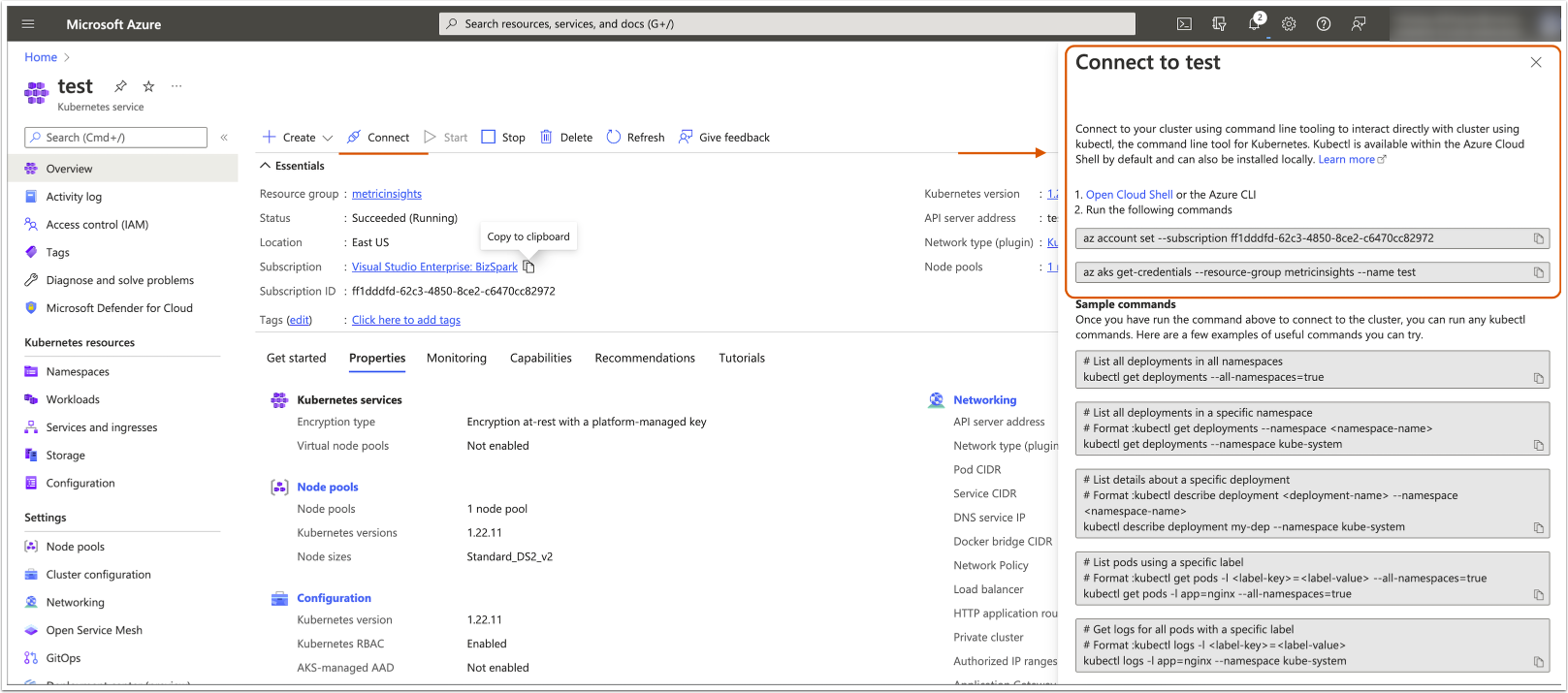Open the notifications bell

click(1254, 24)
